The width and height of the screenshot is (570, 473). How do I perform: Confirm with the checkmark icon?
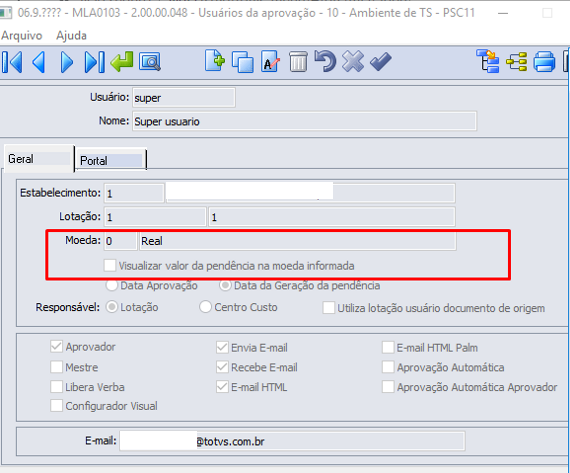[381, 61]
